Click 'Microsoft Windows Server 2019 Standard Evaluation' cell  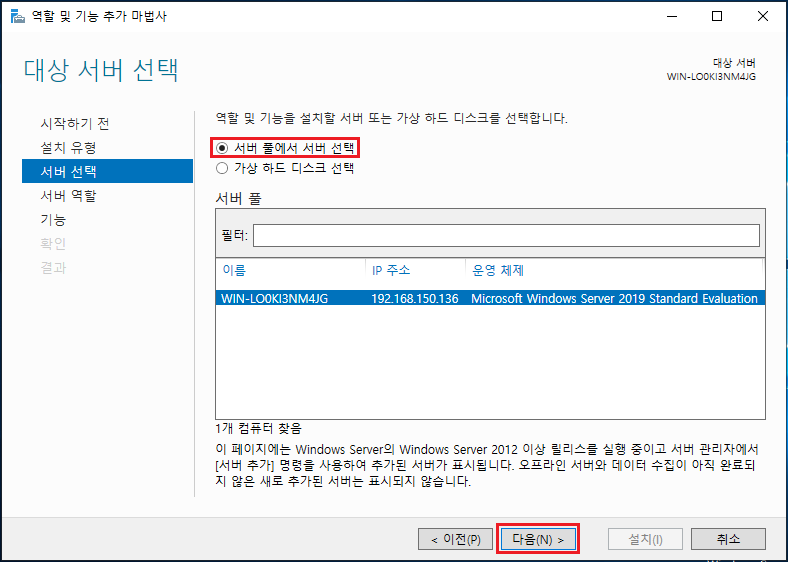click(614, 299)
